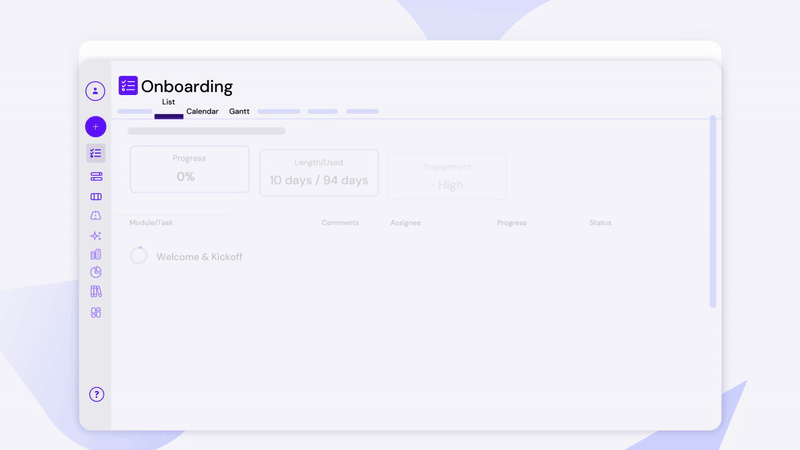This screenshot has width=800, height=450.
Task: Open the dashboard tiles sidebar icon
Action: click(x=96, y=312)
